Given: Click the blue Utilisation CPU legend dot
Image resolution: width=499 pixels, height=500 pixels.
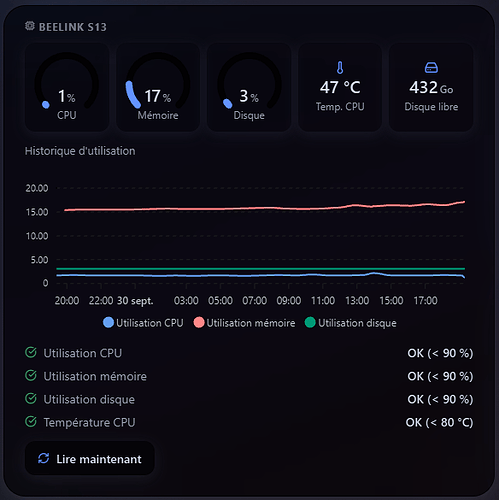Looking at the screenshot, I should pyautogui.click(x=109, y=323).
